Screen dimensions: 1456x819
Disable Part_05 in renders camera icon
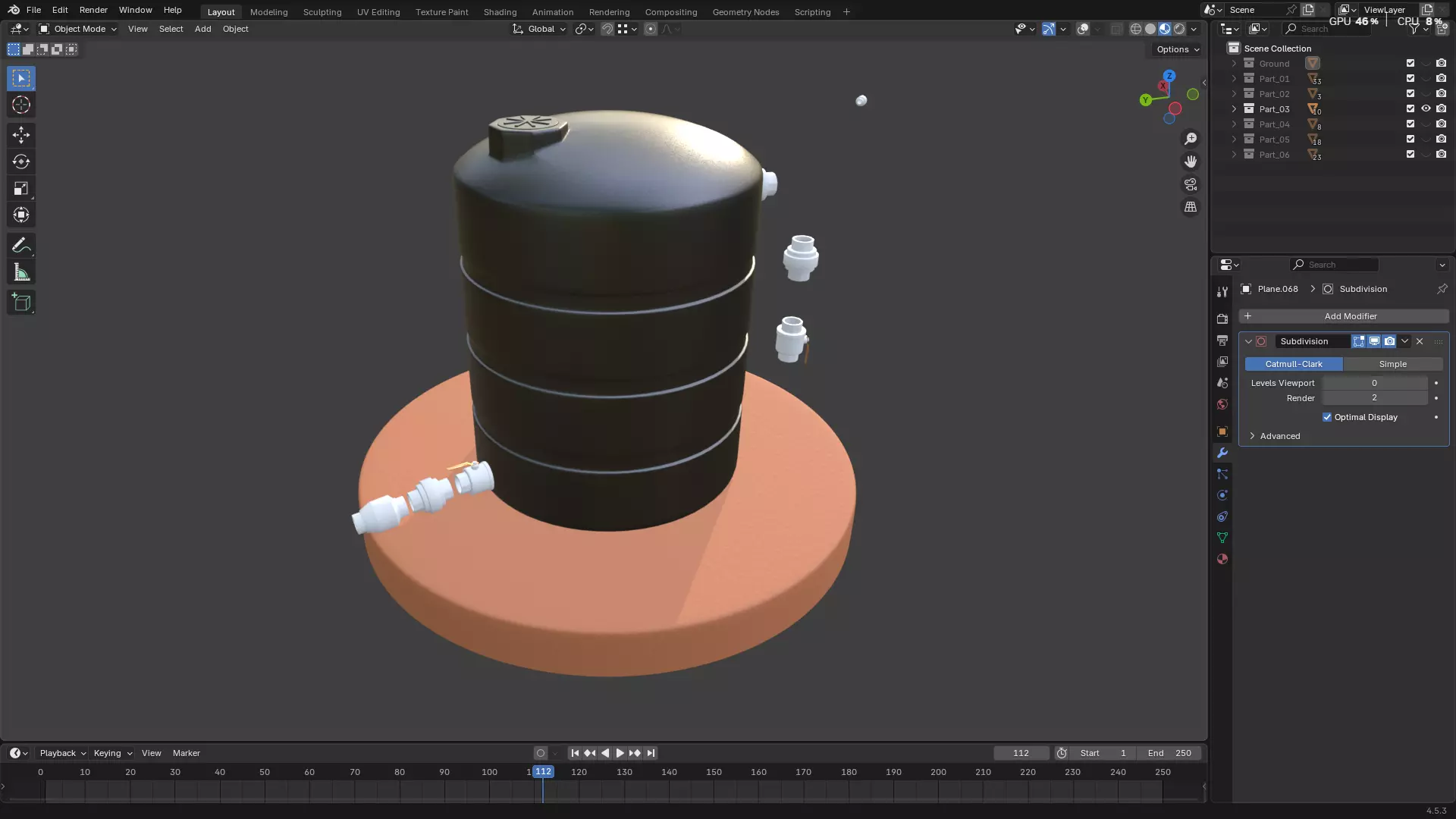[x=1441, y=140]
